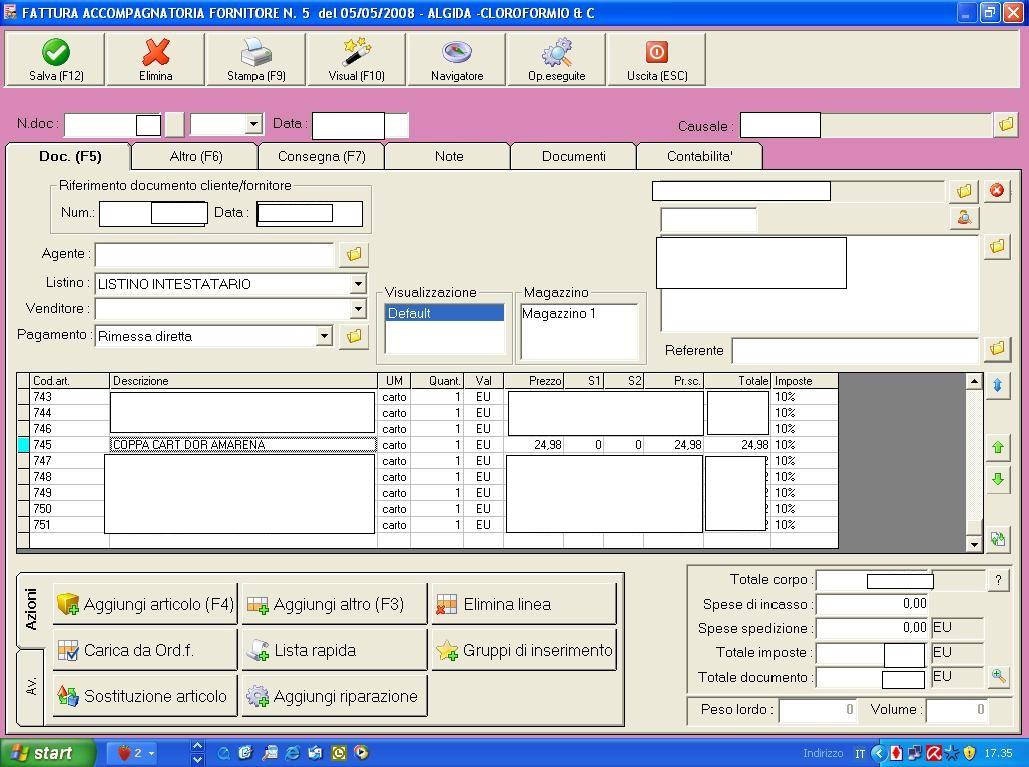1029x767 pixels.
Task: Click the Agente input field
Action: pos(215,255)
